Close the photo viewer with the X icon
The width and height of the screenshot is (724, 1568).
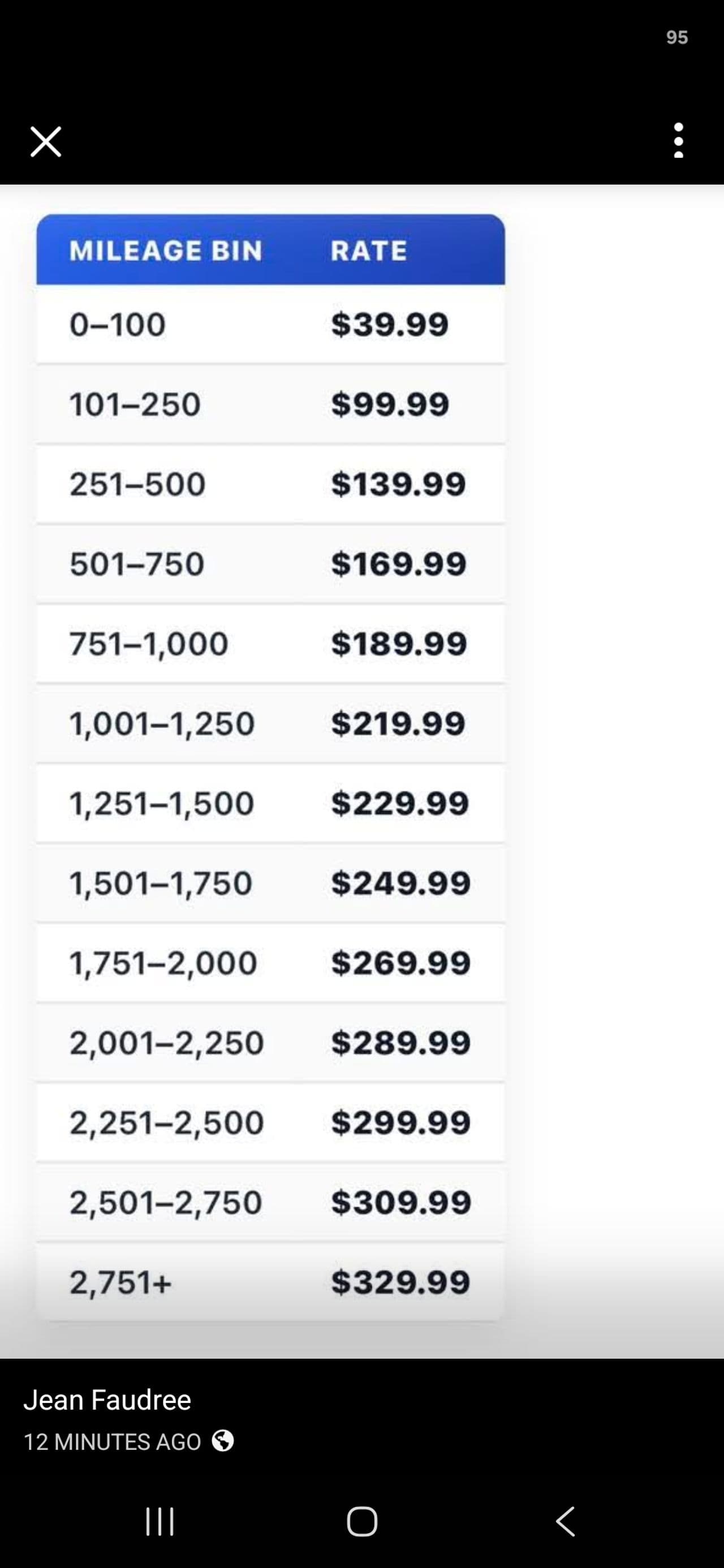pyautogui.click(x=46, y=142)
